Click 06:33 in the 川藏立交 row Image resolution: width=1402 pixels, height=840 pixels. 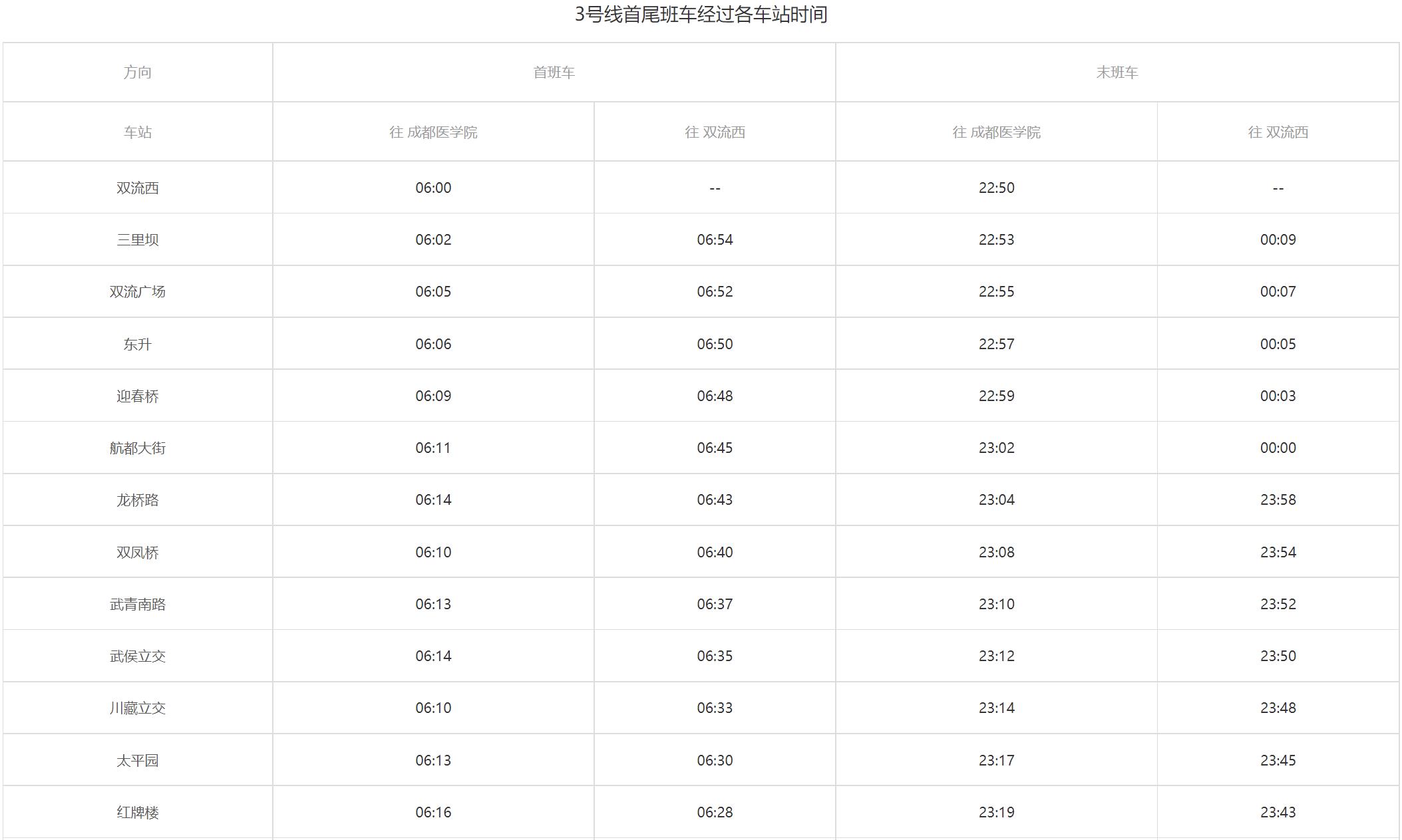715,708
